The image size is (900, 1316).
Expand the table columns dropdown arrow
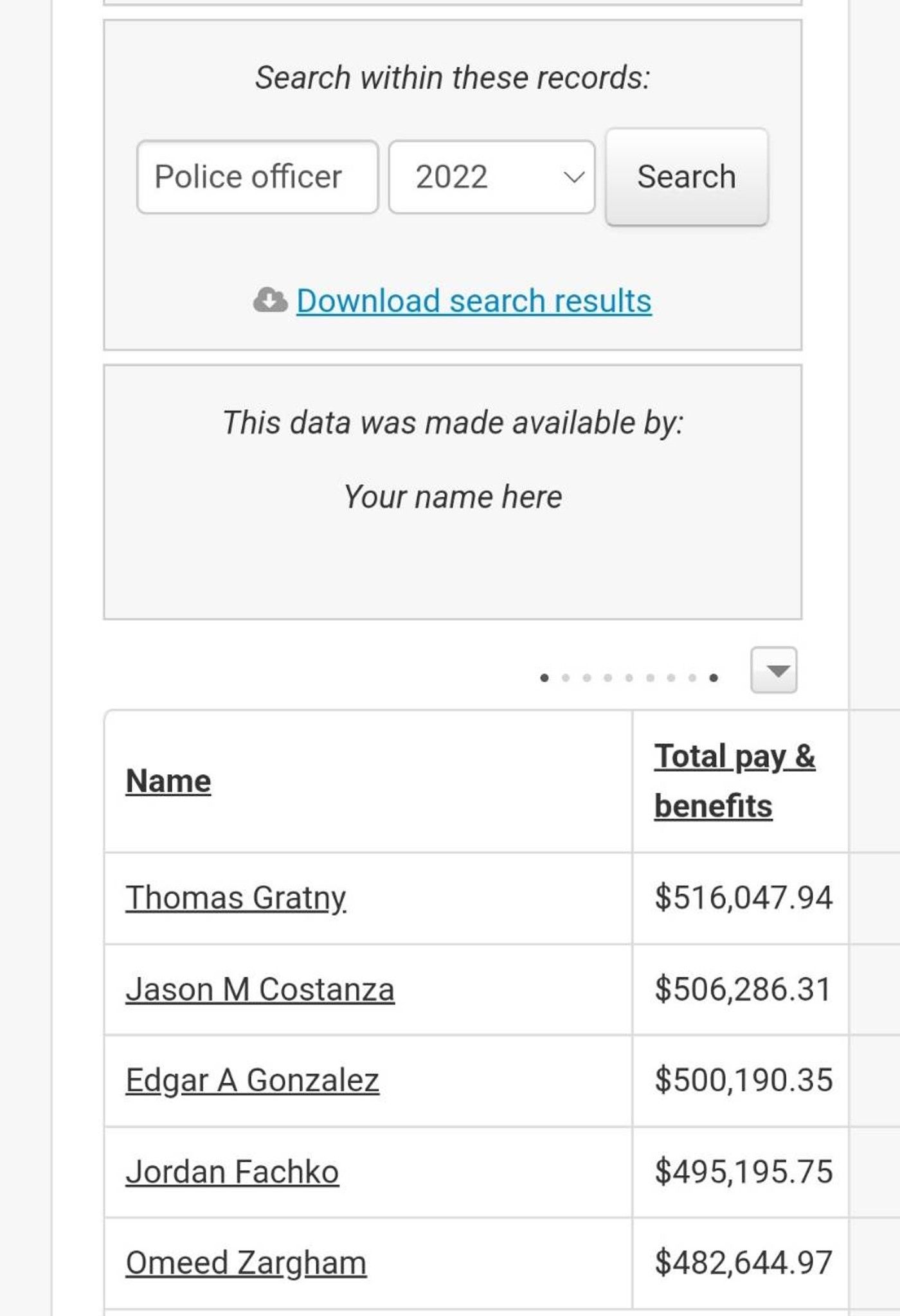coord(773,670)
